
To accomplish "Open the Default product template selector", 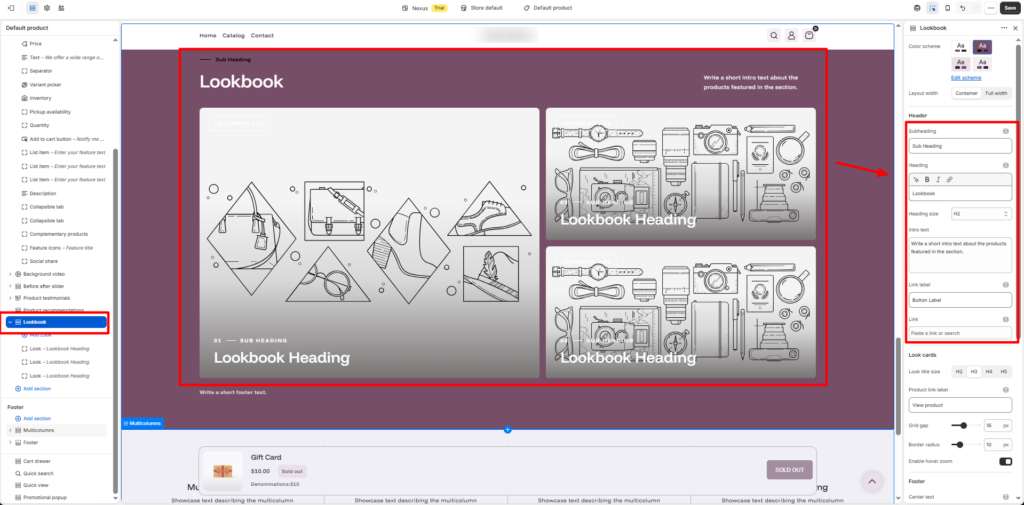I will pos(547,8).
